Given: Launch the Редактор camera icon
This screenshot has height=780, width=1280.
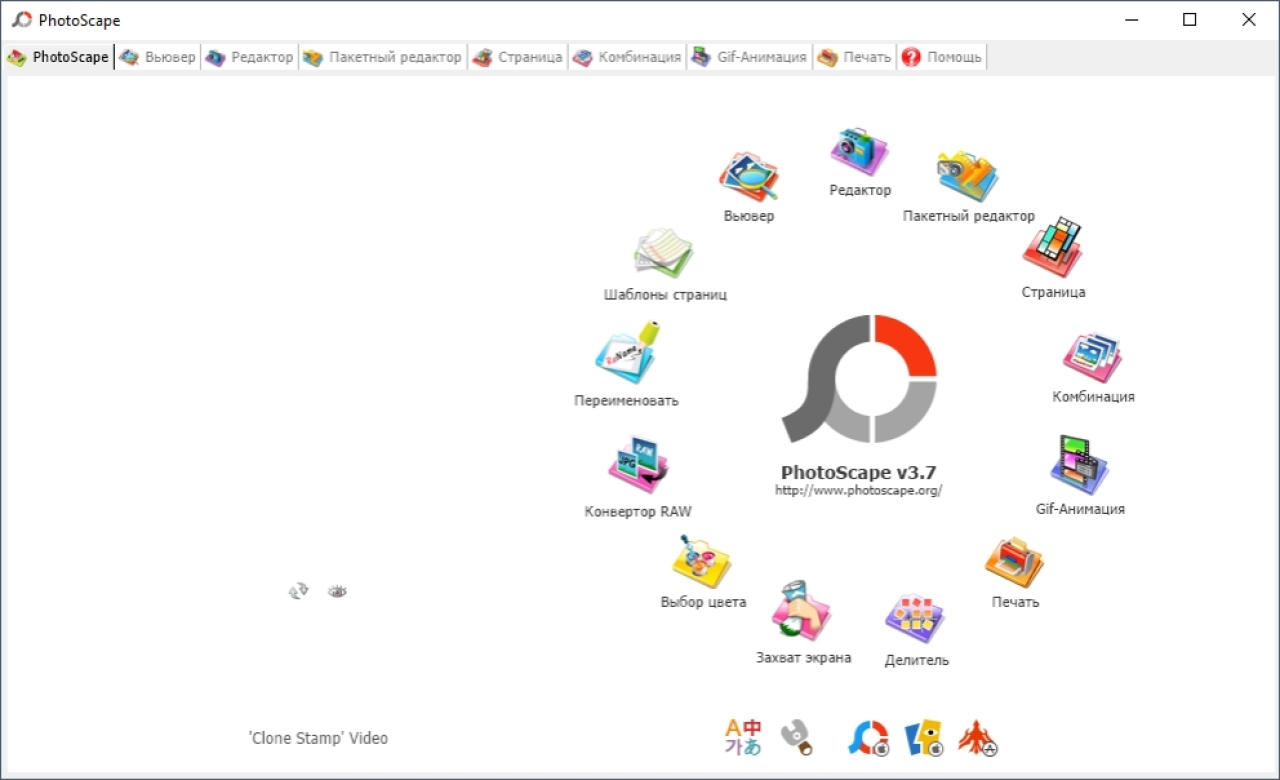Looking at the screenshot, I should click(859, 151).
